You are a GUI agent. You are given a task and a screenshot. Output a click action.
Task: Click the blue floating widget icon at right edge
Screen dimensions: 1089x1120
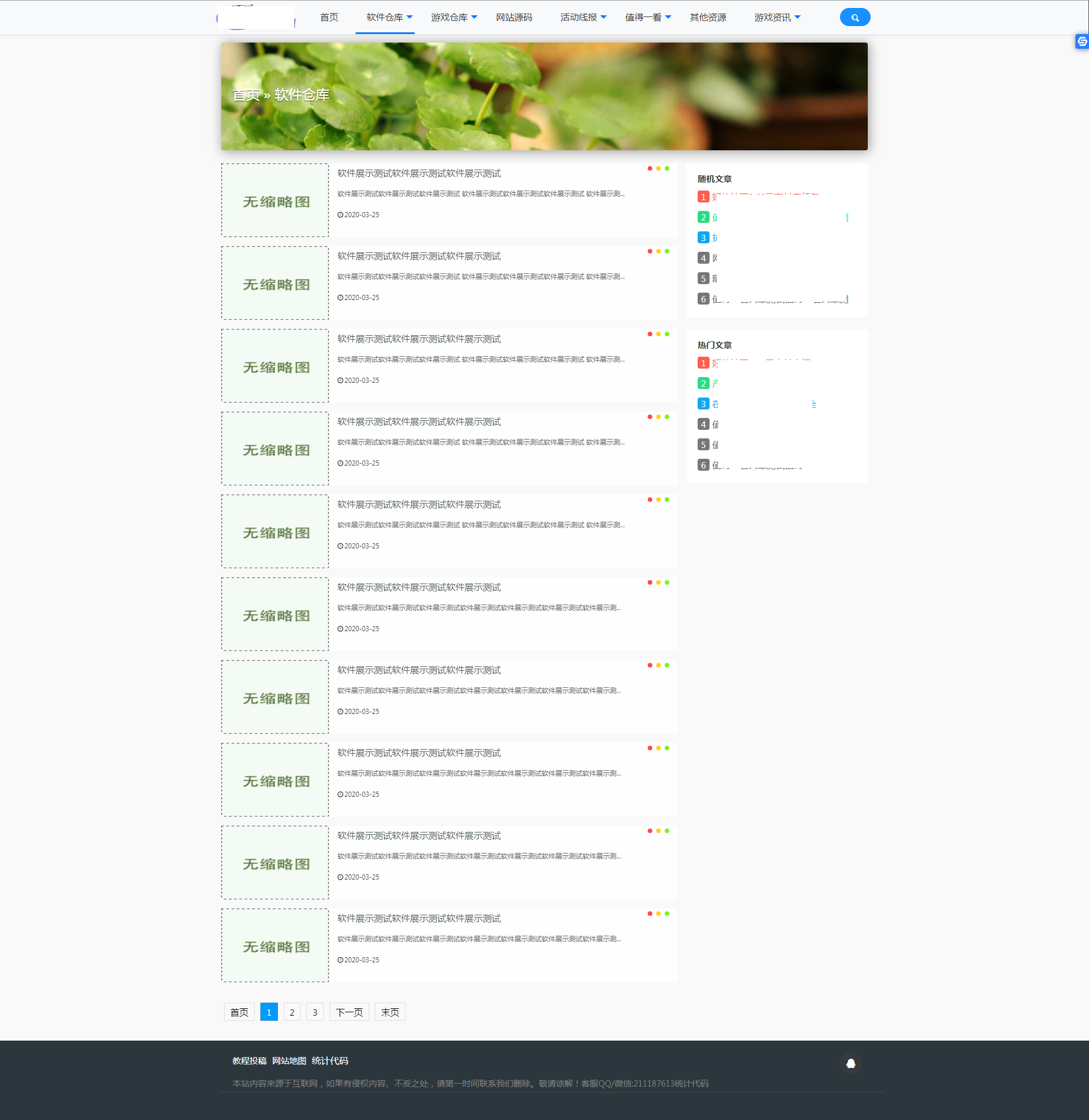point(1082,41)
